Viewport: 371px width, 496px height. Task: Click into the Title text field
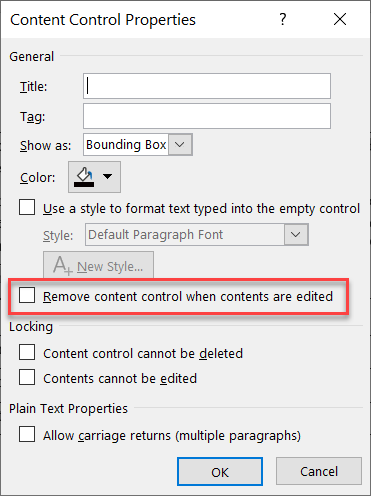207,86
